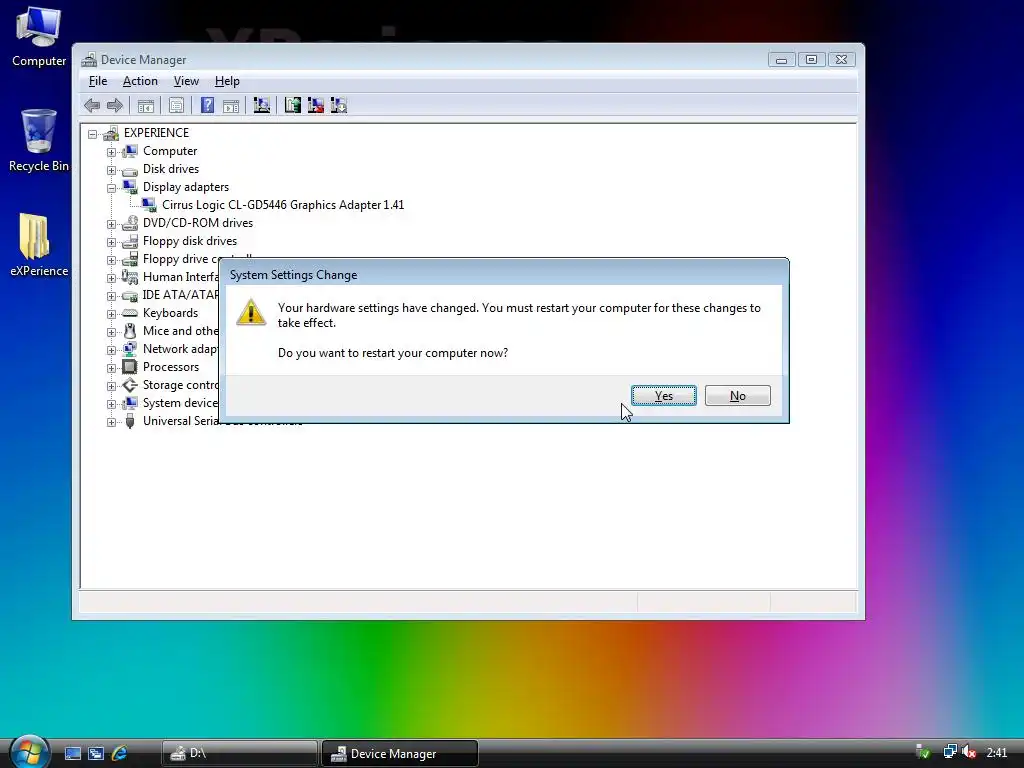1024x768 pixels.
Task: Select the Disk drives label
Action: coord(171,169)
